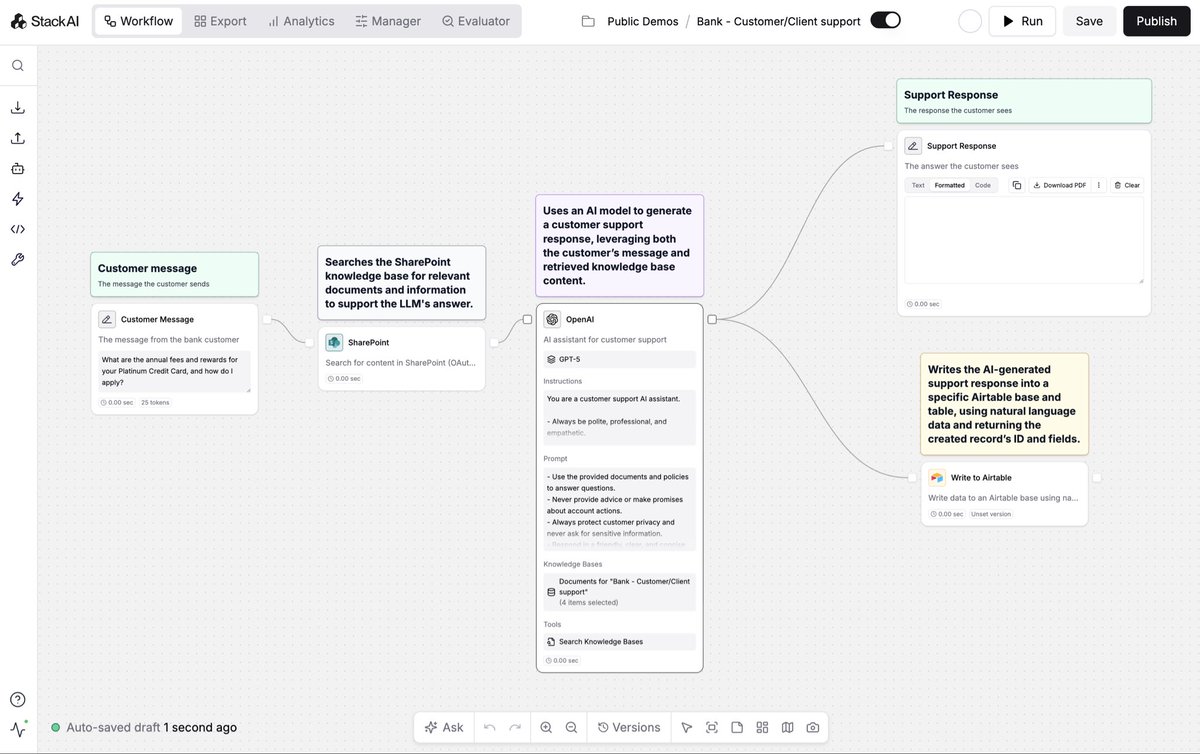Image resolution: width=1200 pixels, height=754 pixels.
Task: Select the Code output view
Action: tap(983, 185)
